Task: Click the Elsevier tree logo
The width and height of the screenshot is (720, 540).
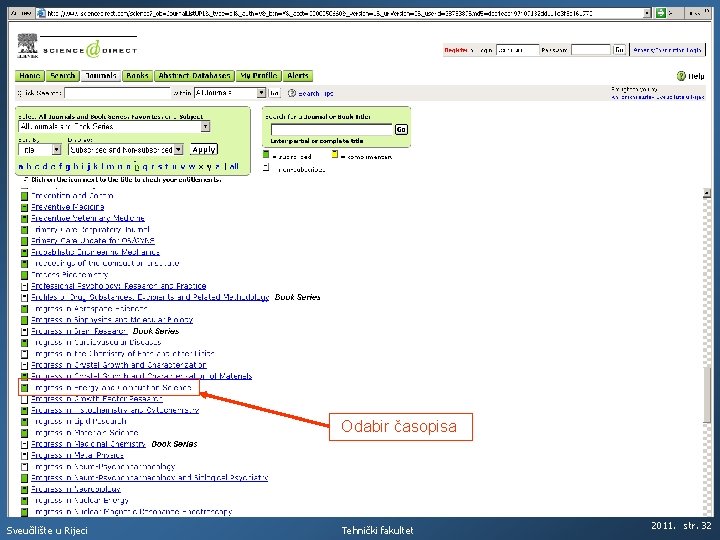Action: [x=27, y=46]
